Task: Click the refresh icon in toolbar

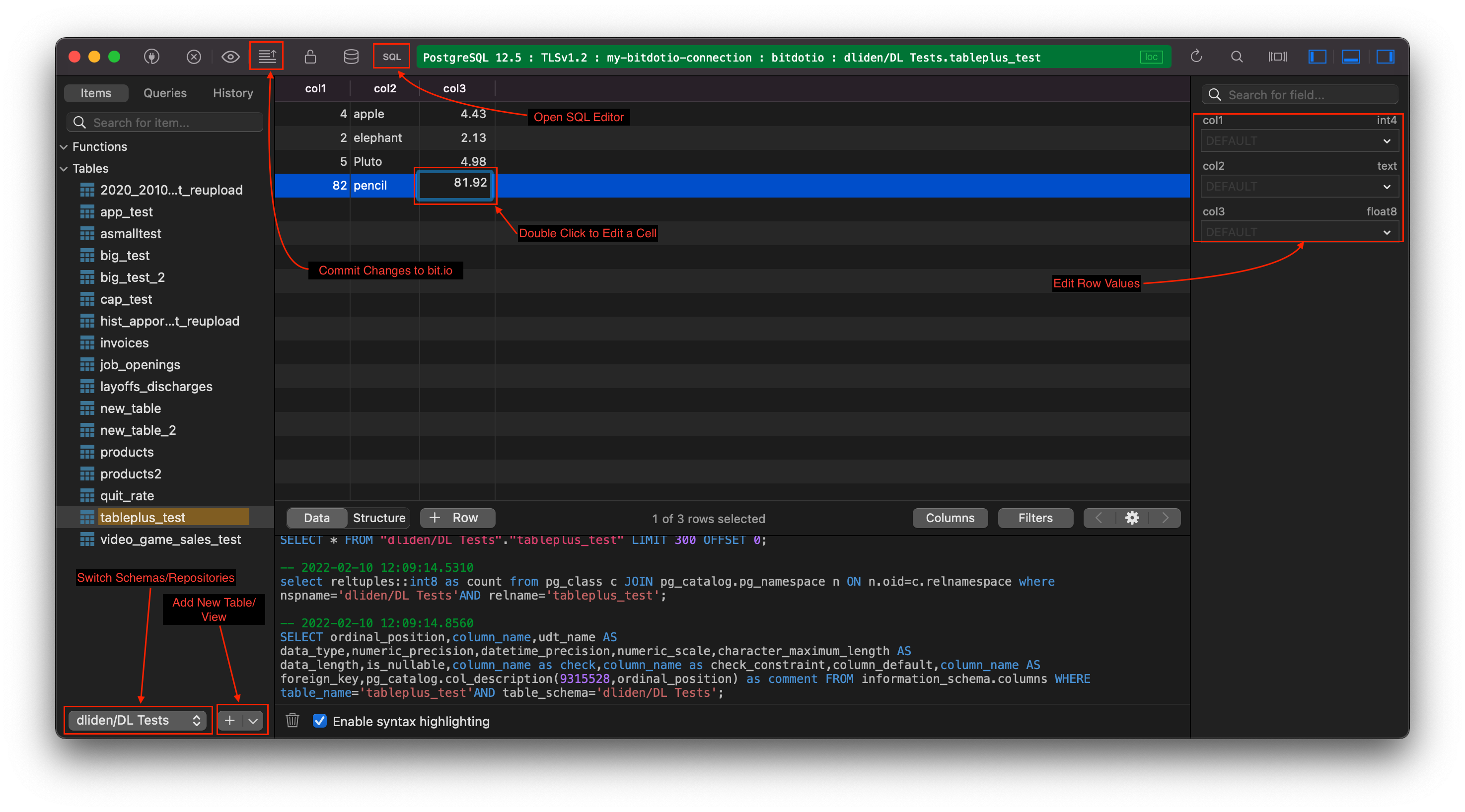Action: pos(1196,56)
